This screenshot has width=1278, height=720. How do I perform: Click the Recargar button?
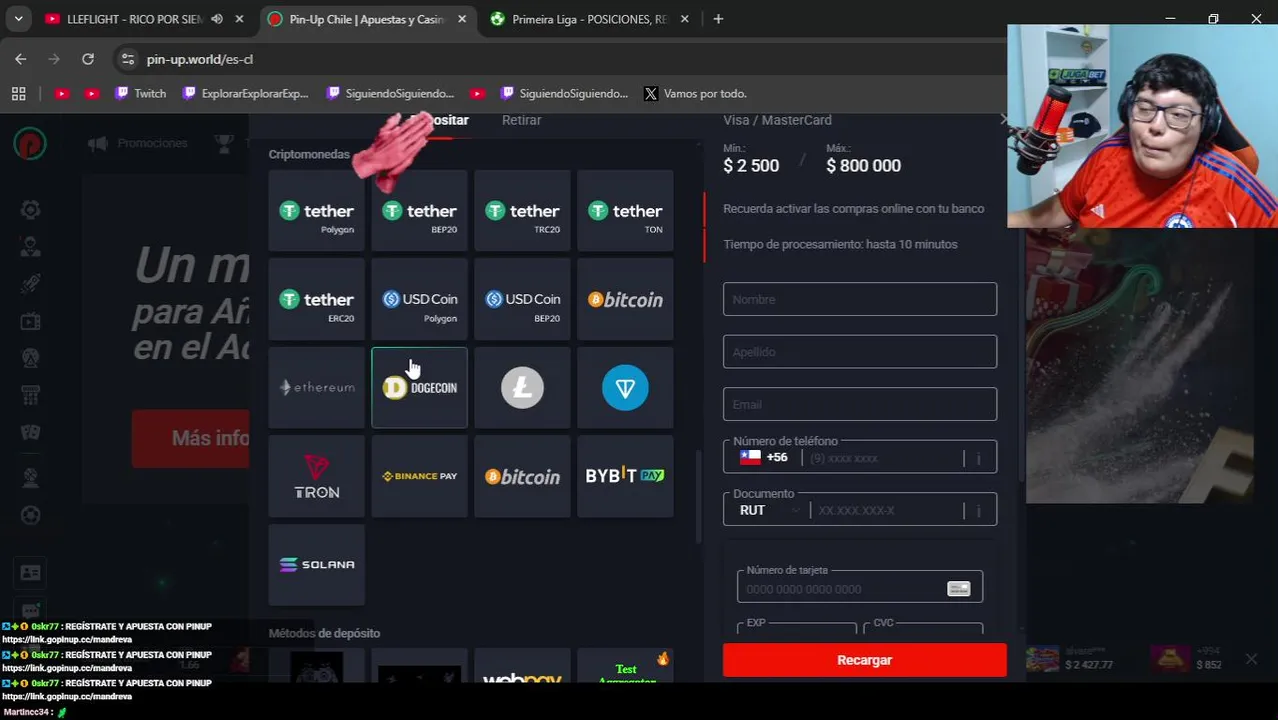[x=864, y=660]
